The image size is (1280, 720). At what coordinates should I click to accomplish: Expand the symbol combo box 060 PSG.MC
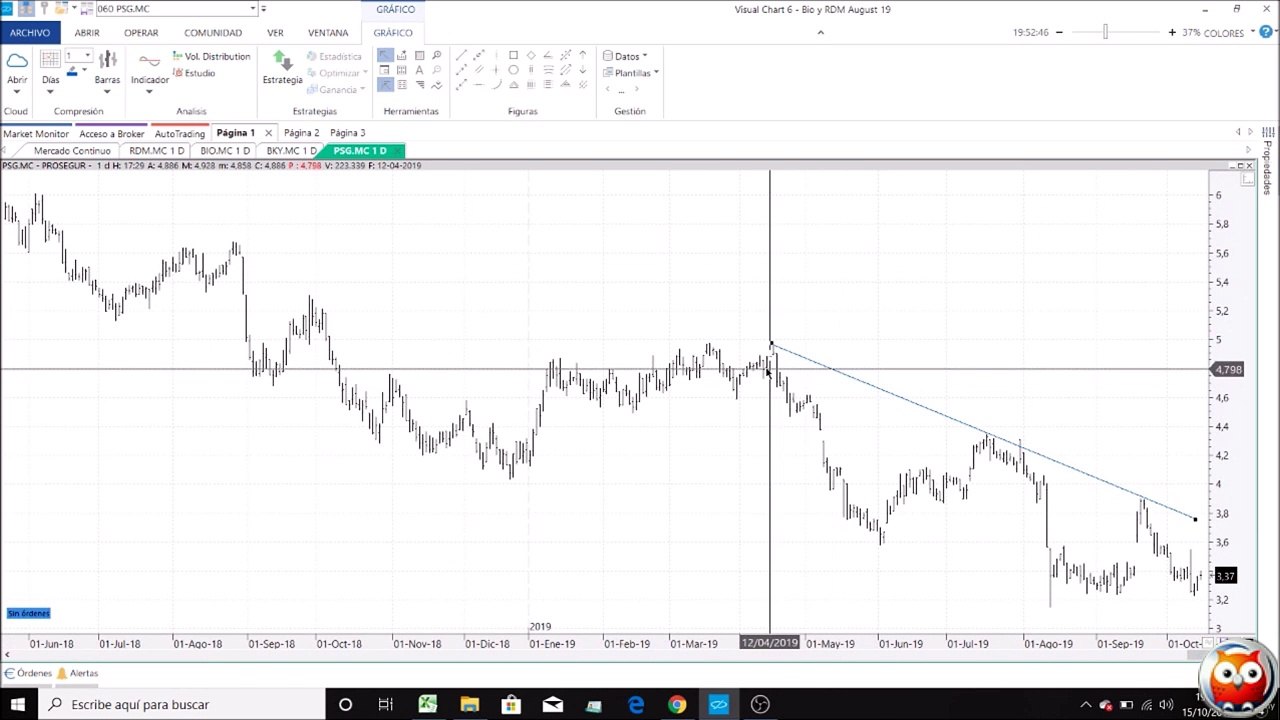[252, 9]
